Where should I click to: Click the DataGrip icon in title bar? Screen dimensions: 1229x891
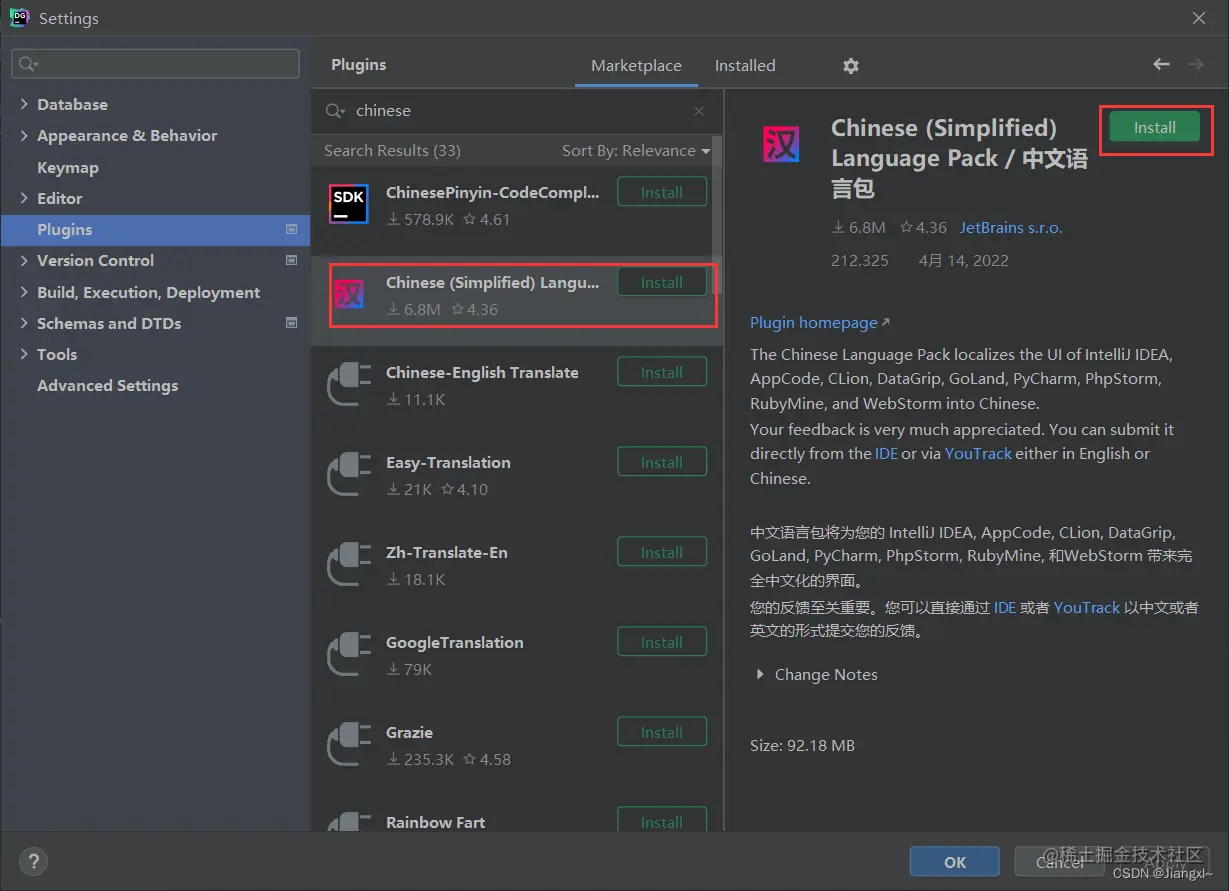pos(19,18)
